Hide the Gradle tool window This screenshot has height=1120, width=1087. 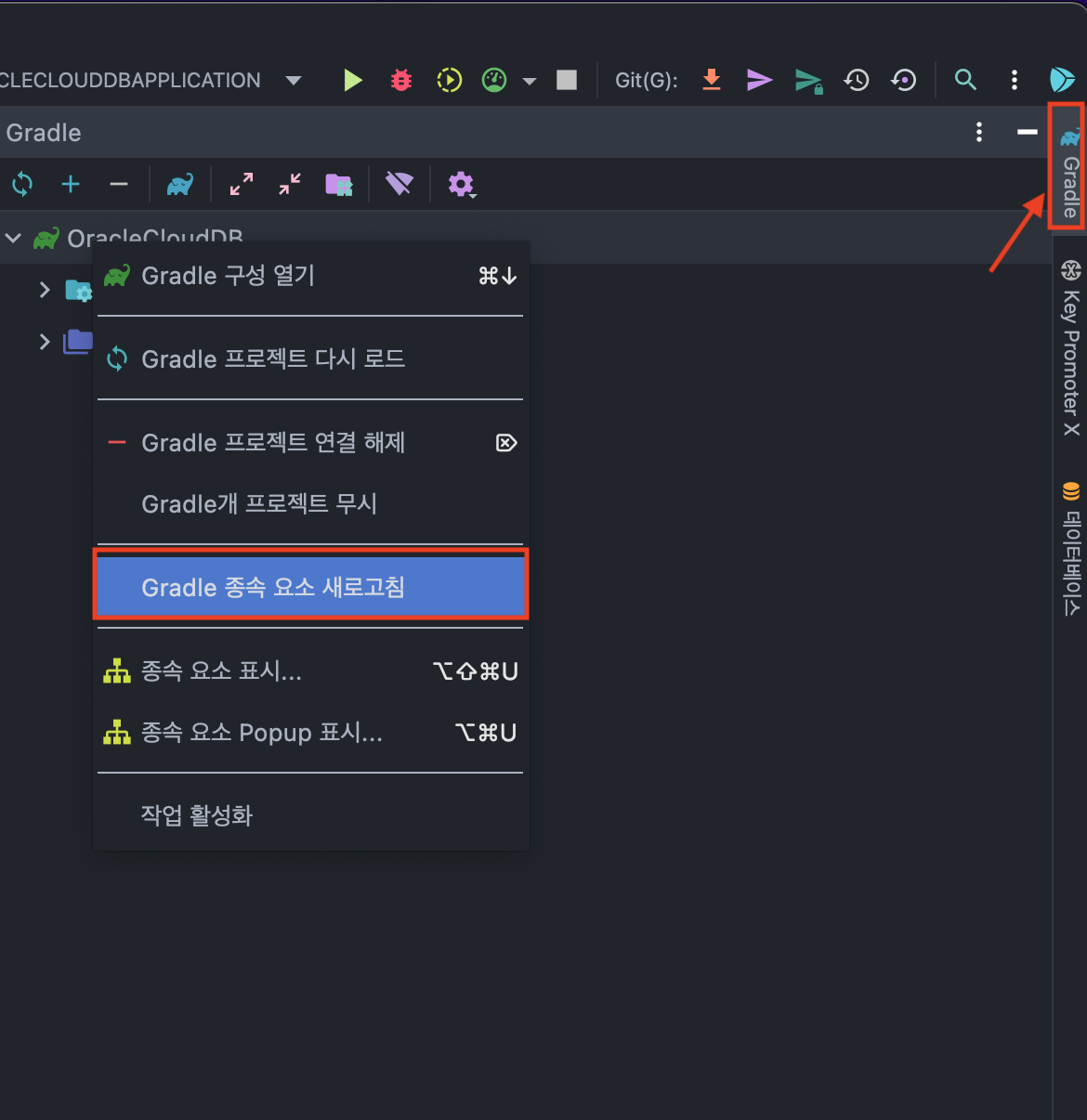1027,132
